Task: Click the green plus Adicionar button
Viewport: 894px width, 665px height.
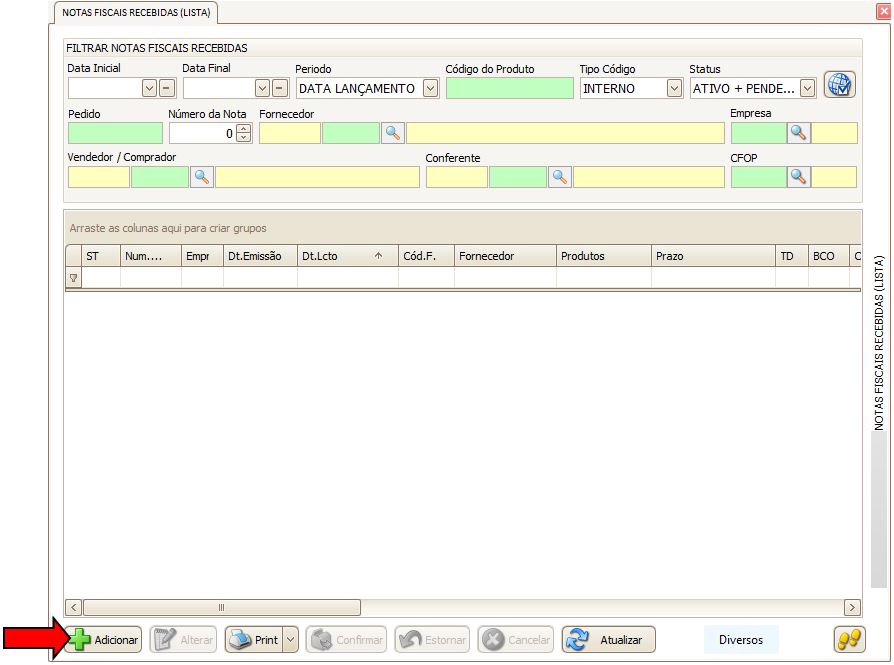Action: (104, 640)
